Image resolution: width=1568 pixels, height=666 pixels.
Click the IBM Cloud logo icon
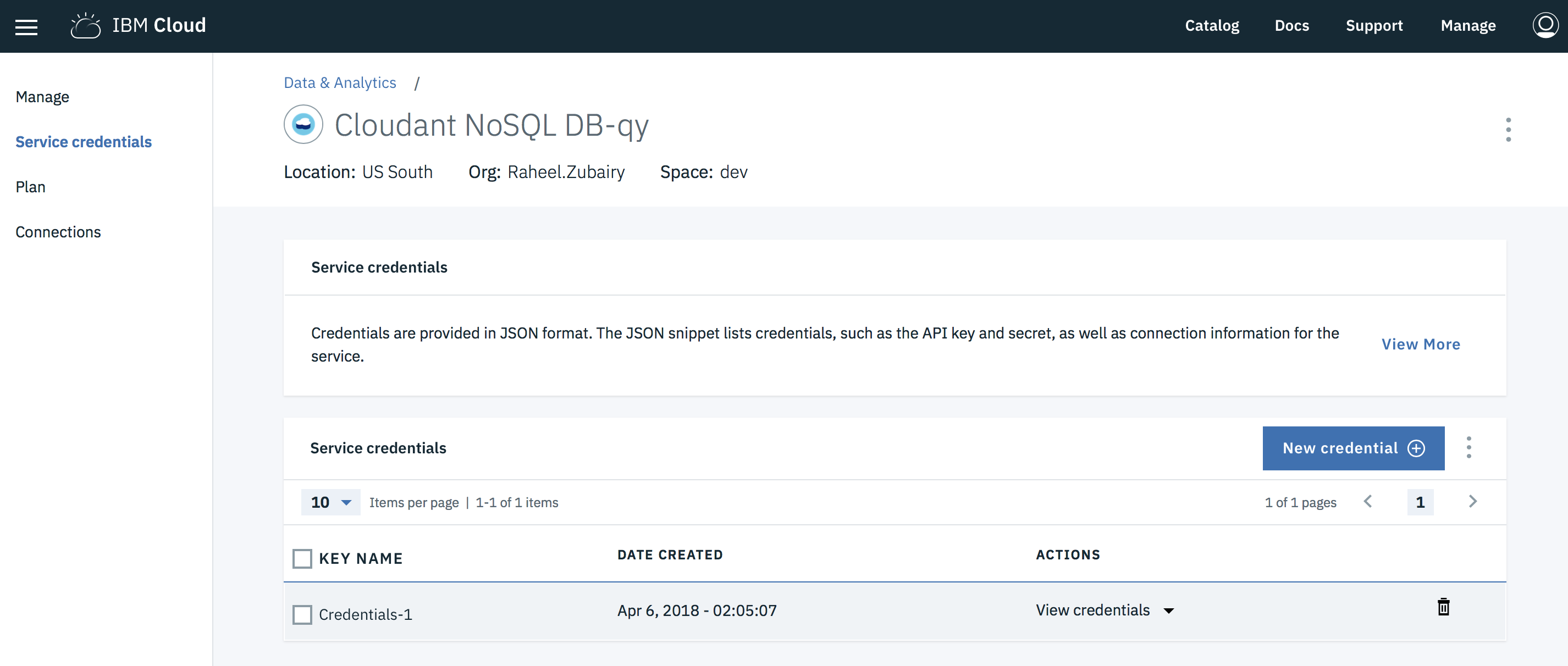[x=85, y=25]
